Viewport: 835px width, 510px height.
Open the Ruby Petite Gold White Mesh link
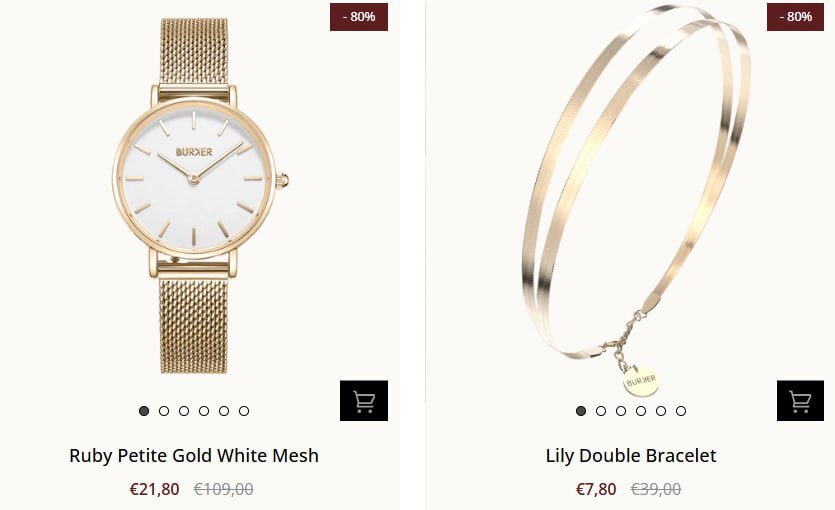pos(194,456)
